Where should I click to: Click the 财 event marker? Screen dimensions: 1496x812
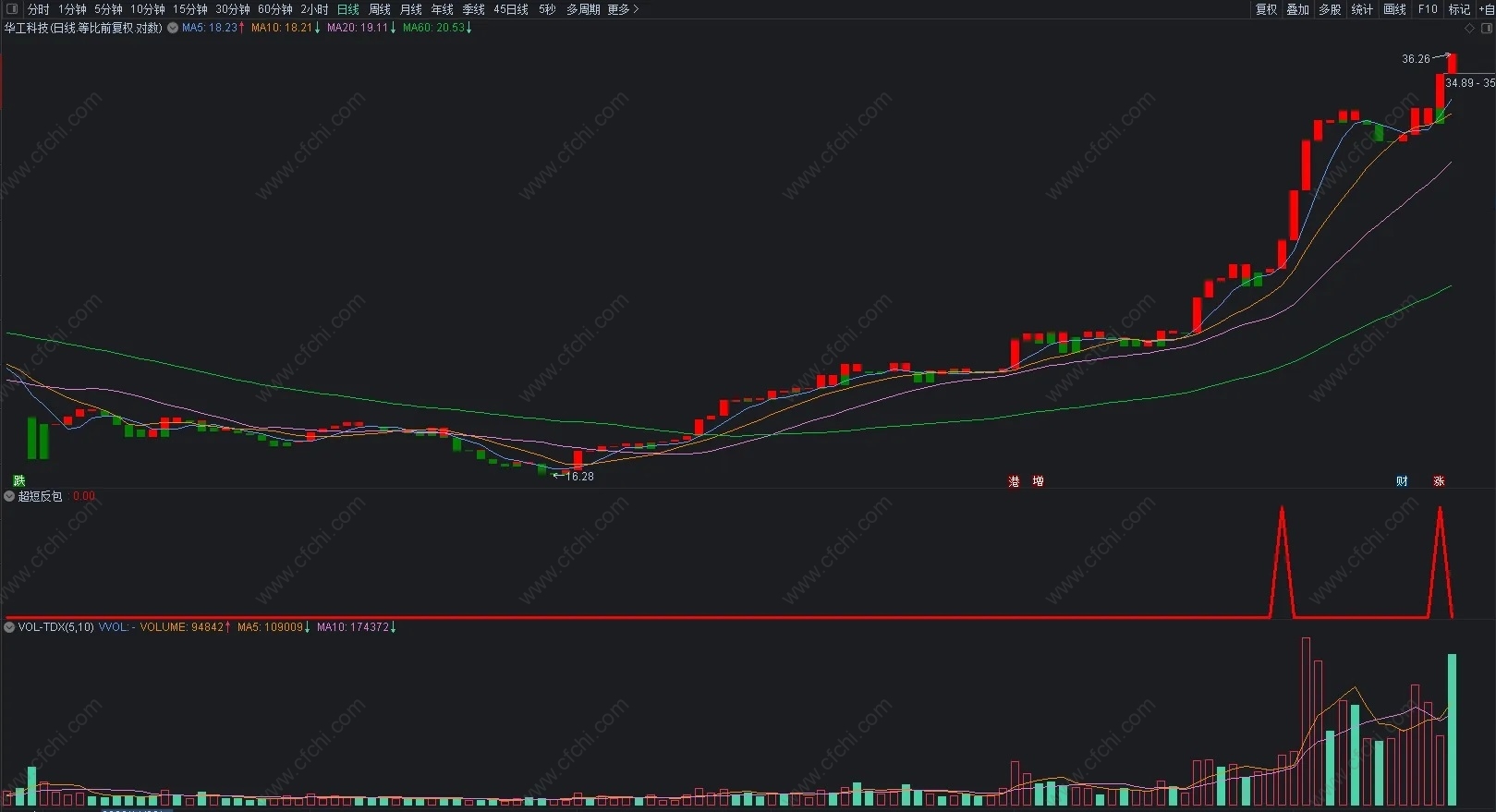[1402, 481]
